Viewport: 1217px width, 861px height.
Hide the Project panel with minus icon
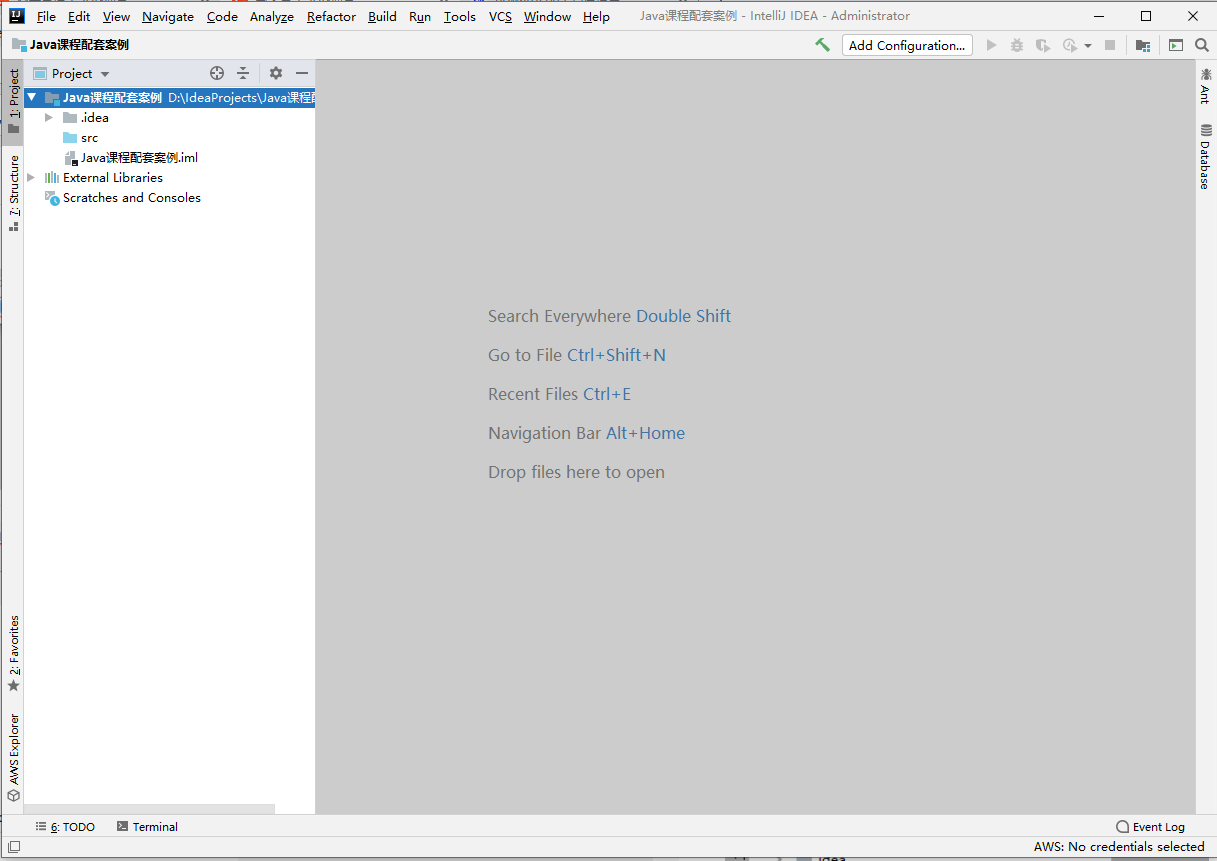[302, 73]
